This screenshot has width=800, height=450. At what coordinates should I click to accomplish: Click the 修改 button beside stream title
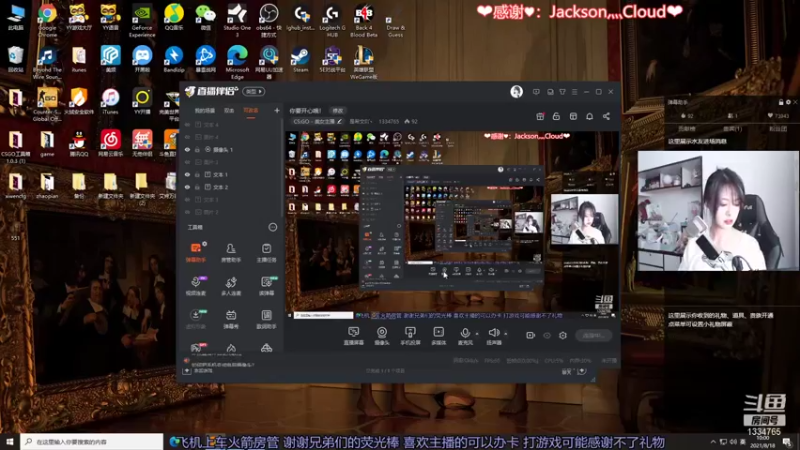(x=338, y=110)
